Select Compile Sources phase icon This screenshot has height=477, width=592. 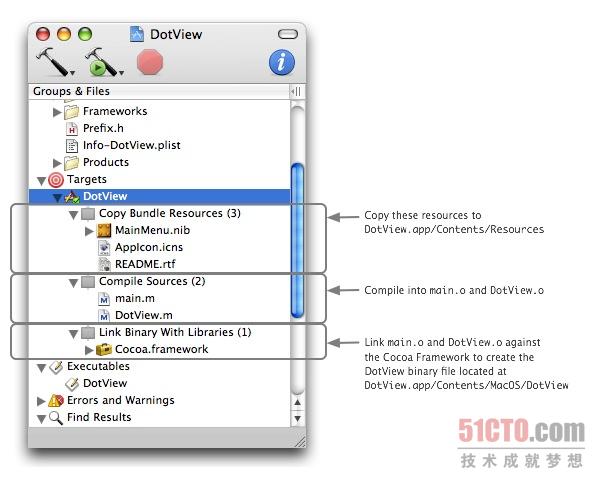point(88,282)
